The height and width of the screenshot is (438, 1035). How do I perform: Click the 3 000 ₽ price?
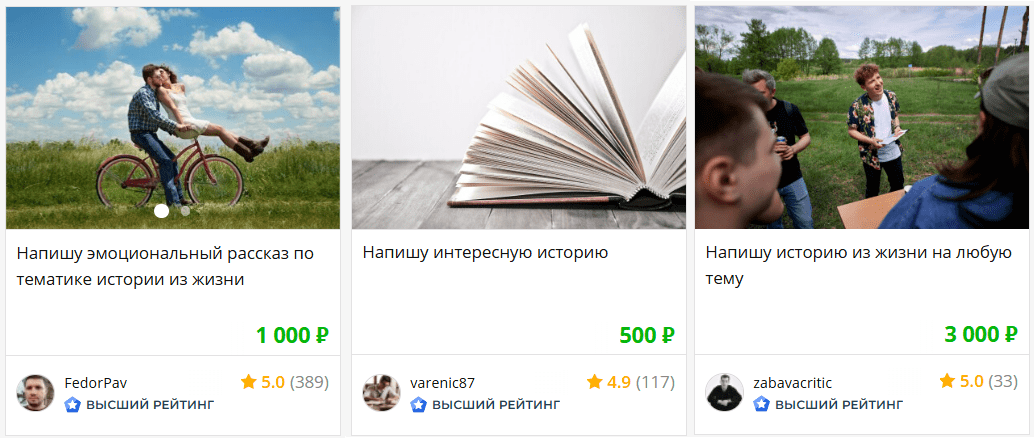point(981,334)
